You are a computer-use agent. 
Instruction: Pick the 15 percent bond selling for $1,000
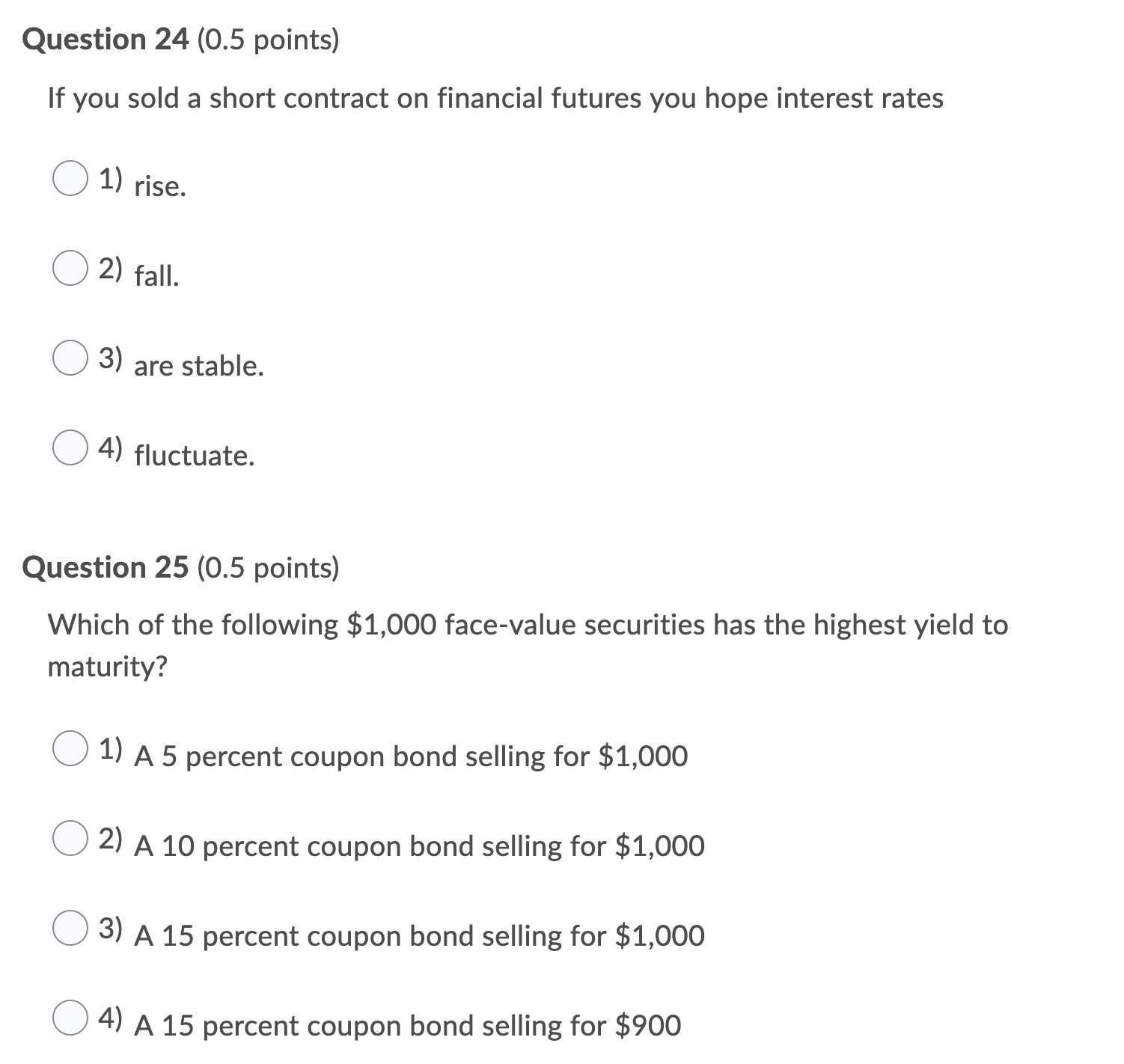71,928
